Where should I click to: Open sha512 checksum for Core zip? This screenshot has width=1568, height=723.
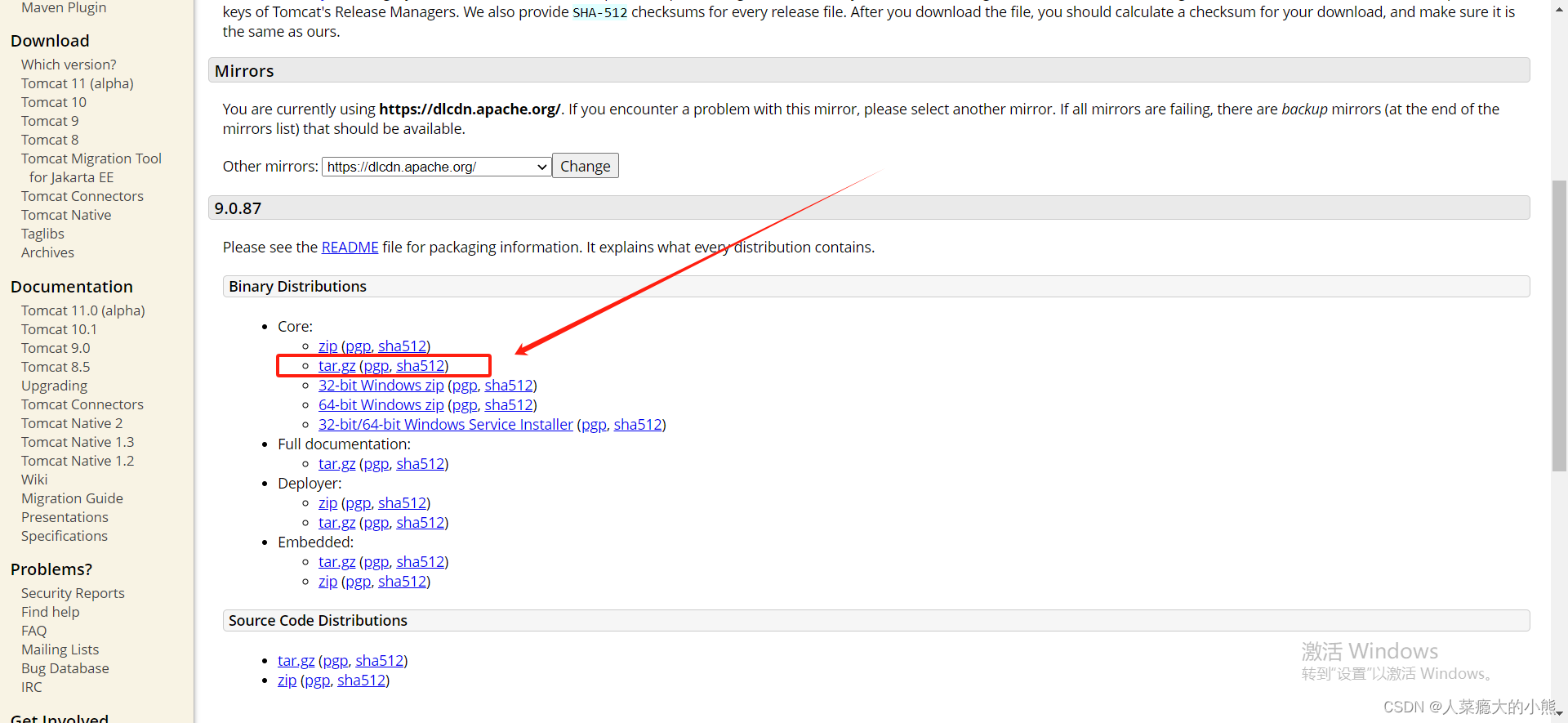coord(402,346)
